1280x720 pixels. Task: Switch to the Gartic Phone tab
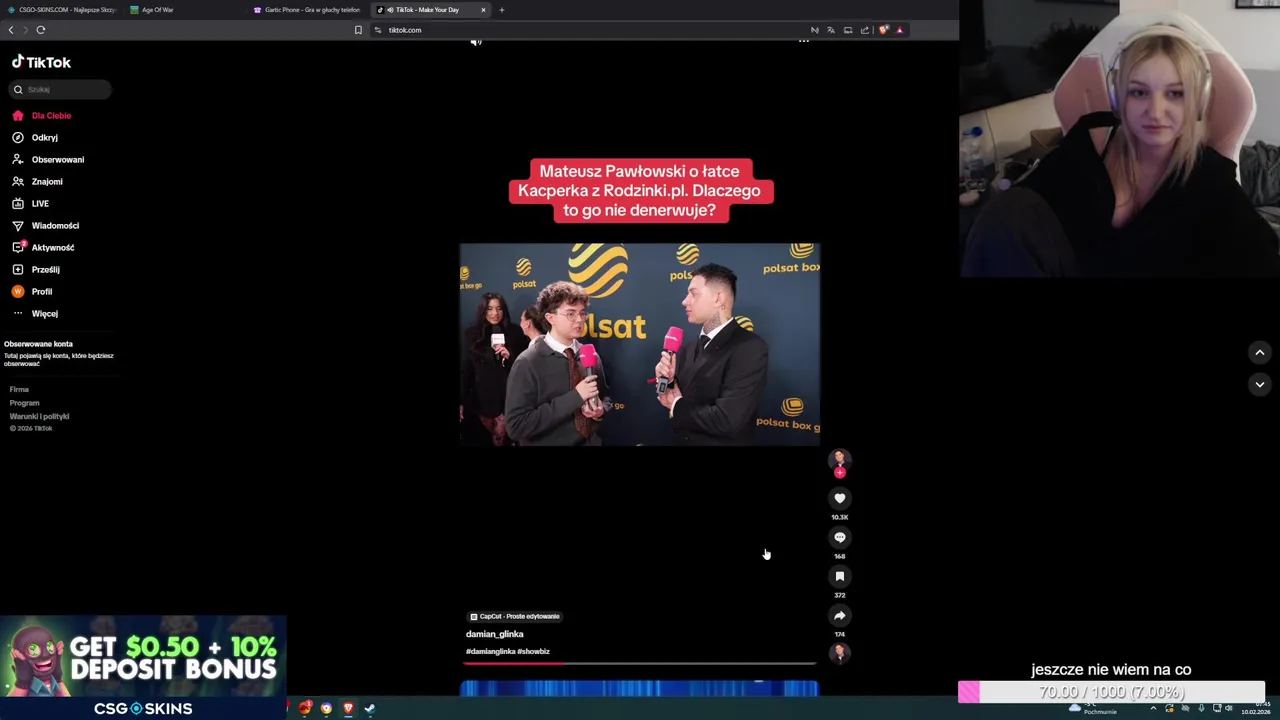307,10
